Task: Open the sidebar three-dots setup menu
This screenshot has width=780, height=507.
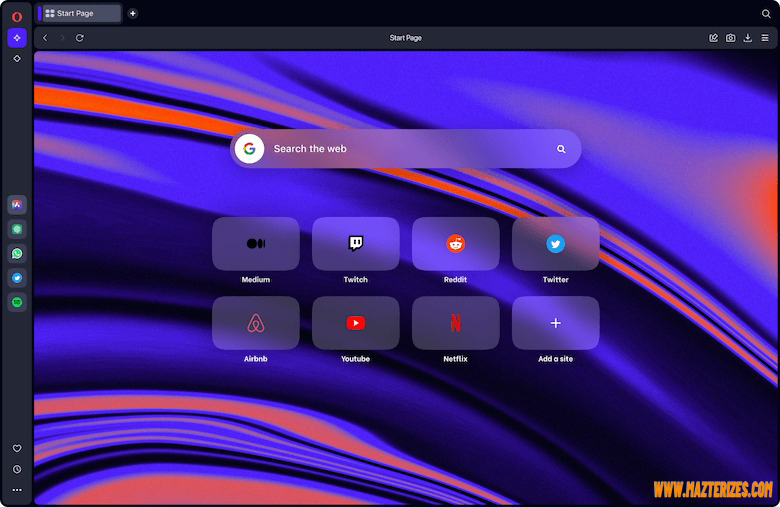Action: (x=17, y=490)
